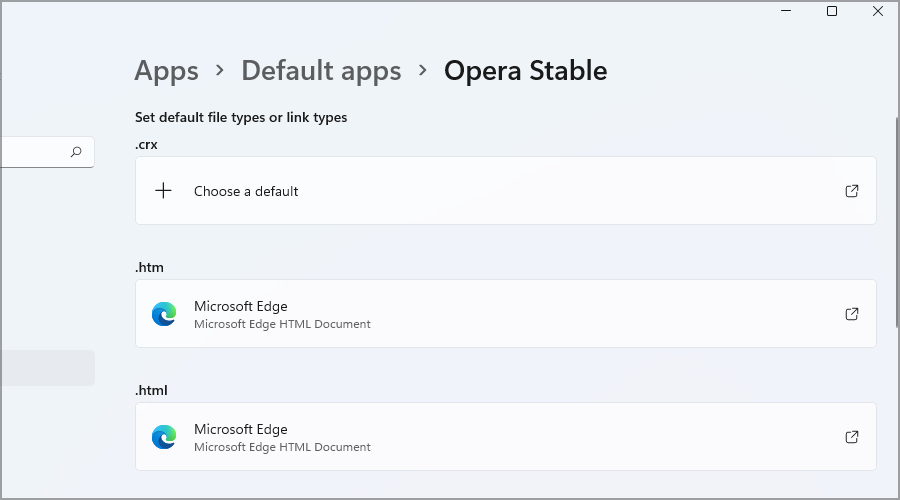The height and width of the screenshot is (500, 900).
Task: Click the .html file type label
Action: pyautogui.click(x=152, y=390)
